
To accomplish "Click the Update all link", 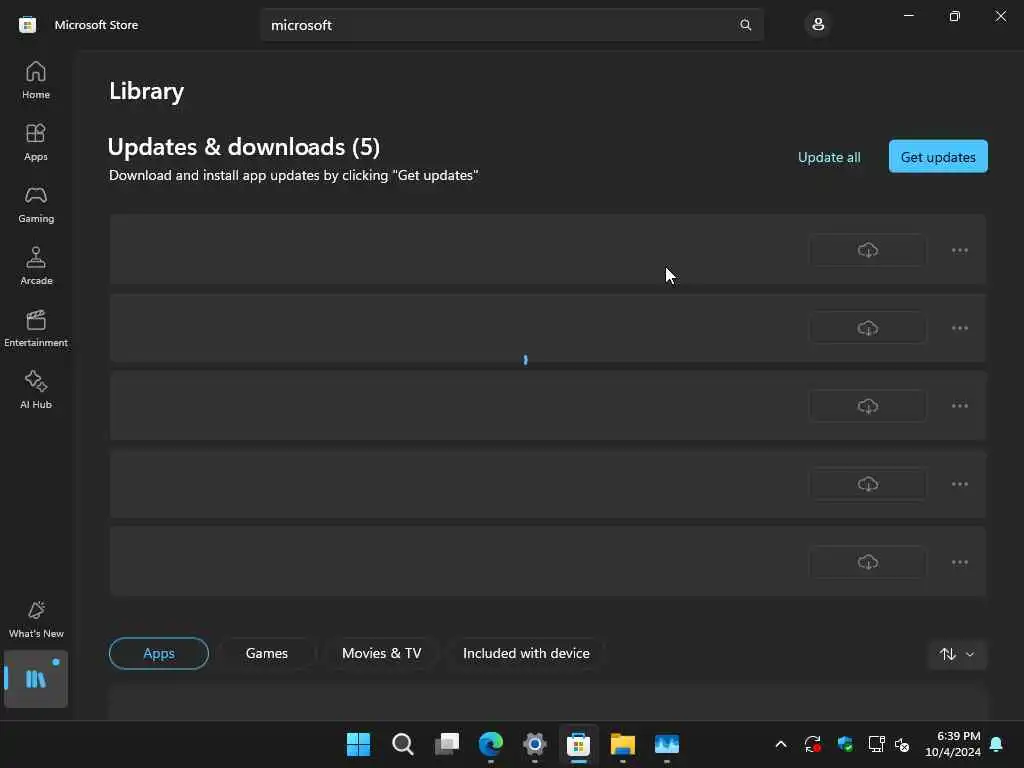I will click(x=829, y=157).
